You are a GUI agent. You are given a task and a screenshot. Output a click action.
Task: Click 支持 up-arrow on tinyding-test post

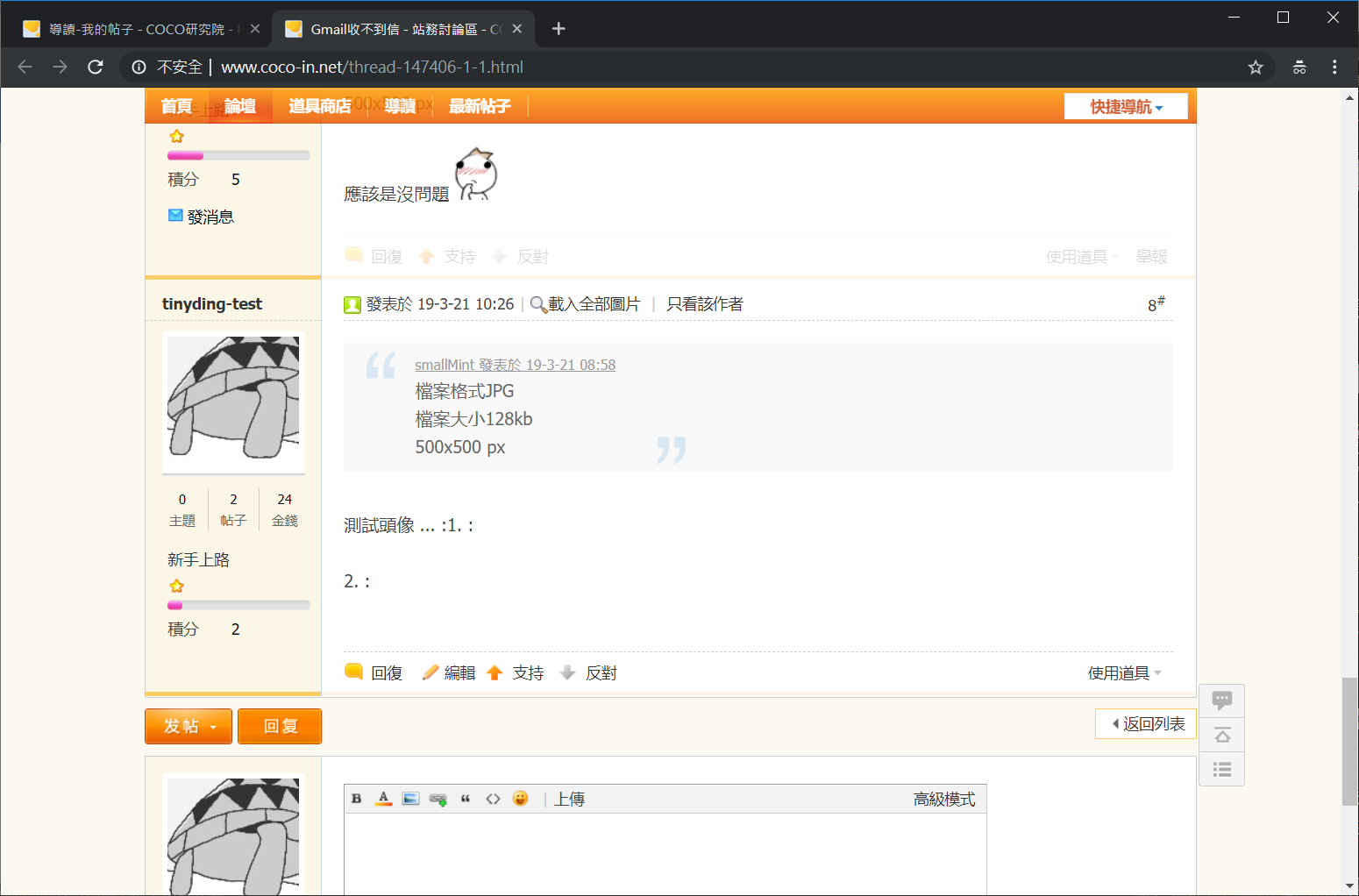point(516,672)
